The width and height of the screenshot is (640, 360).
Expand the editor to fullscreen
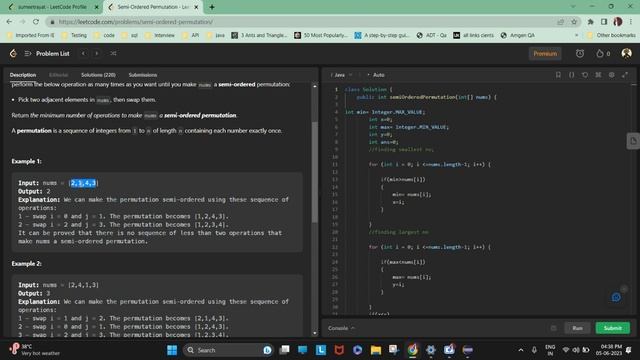pyautogui.click(x=625, y=75)
